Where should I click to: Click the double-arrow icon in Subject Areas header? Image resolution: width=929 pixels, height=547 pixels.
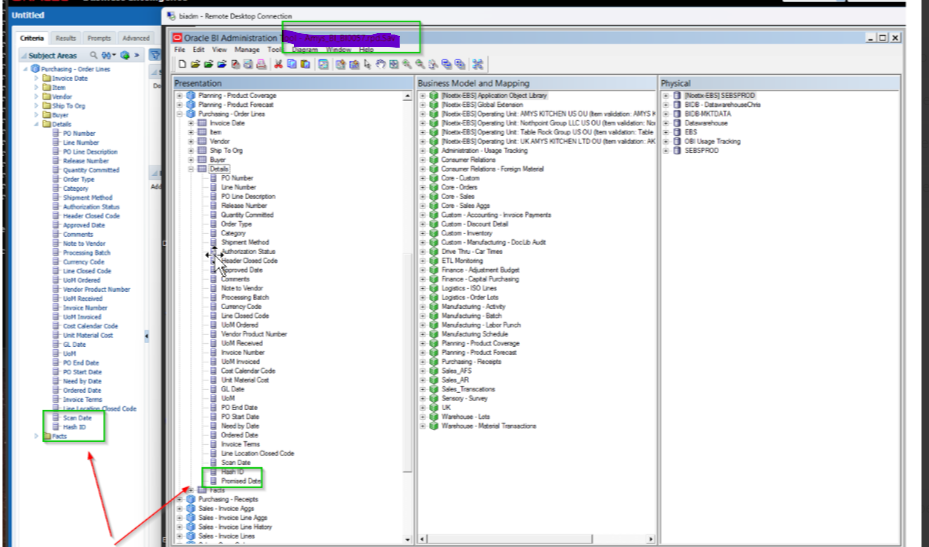point(137,55)
